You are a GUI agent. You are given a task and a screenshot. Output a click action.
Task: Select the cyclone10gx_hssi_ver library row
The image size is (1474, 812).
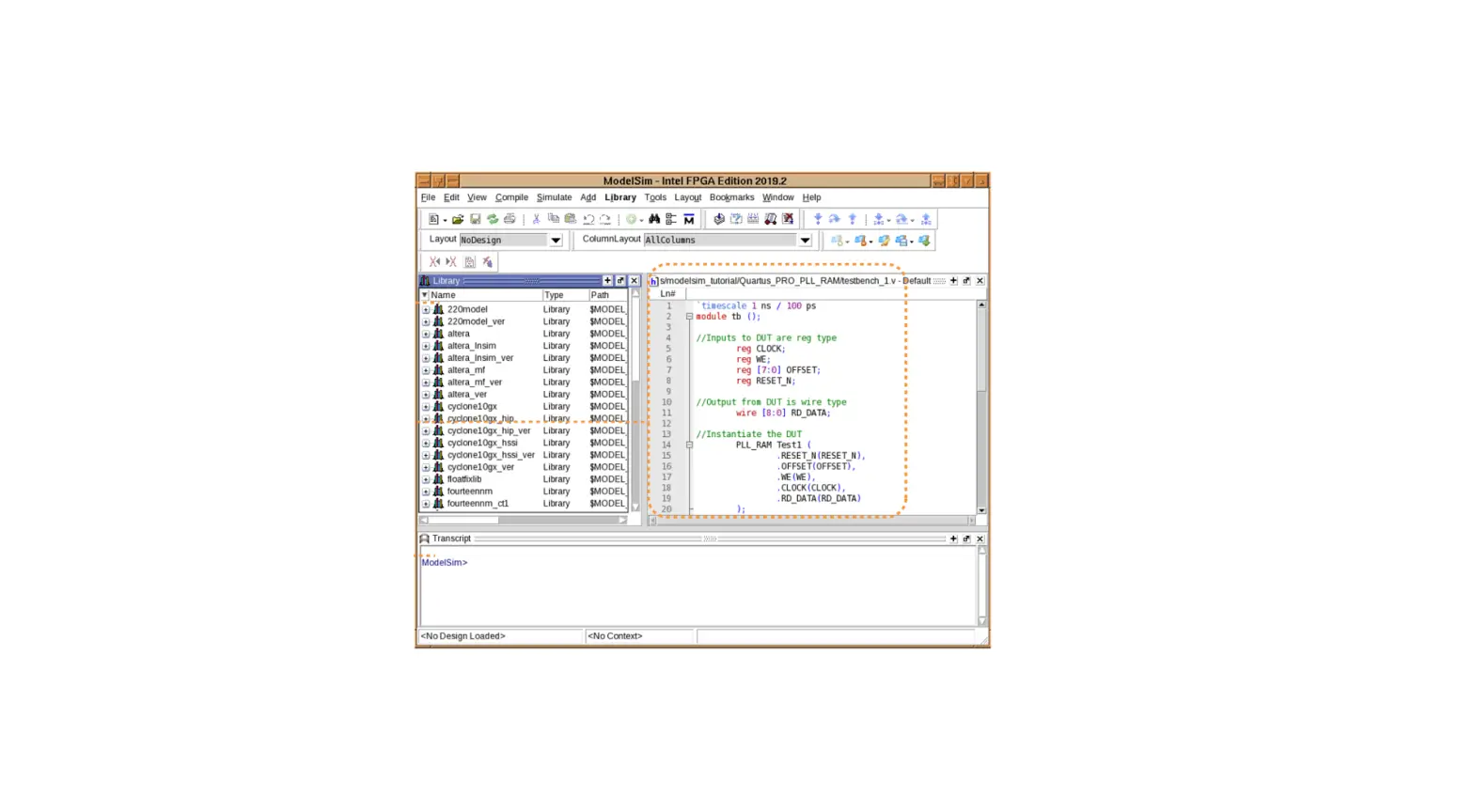[x=525, y=455]
